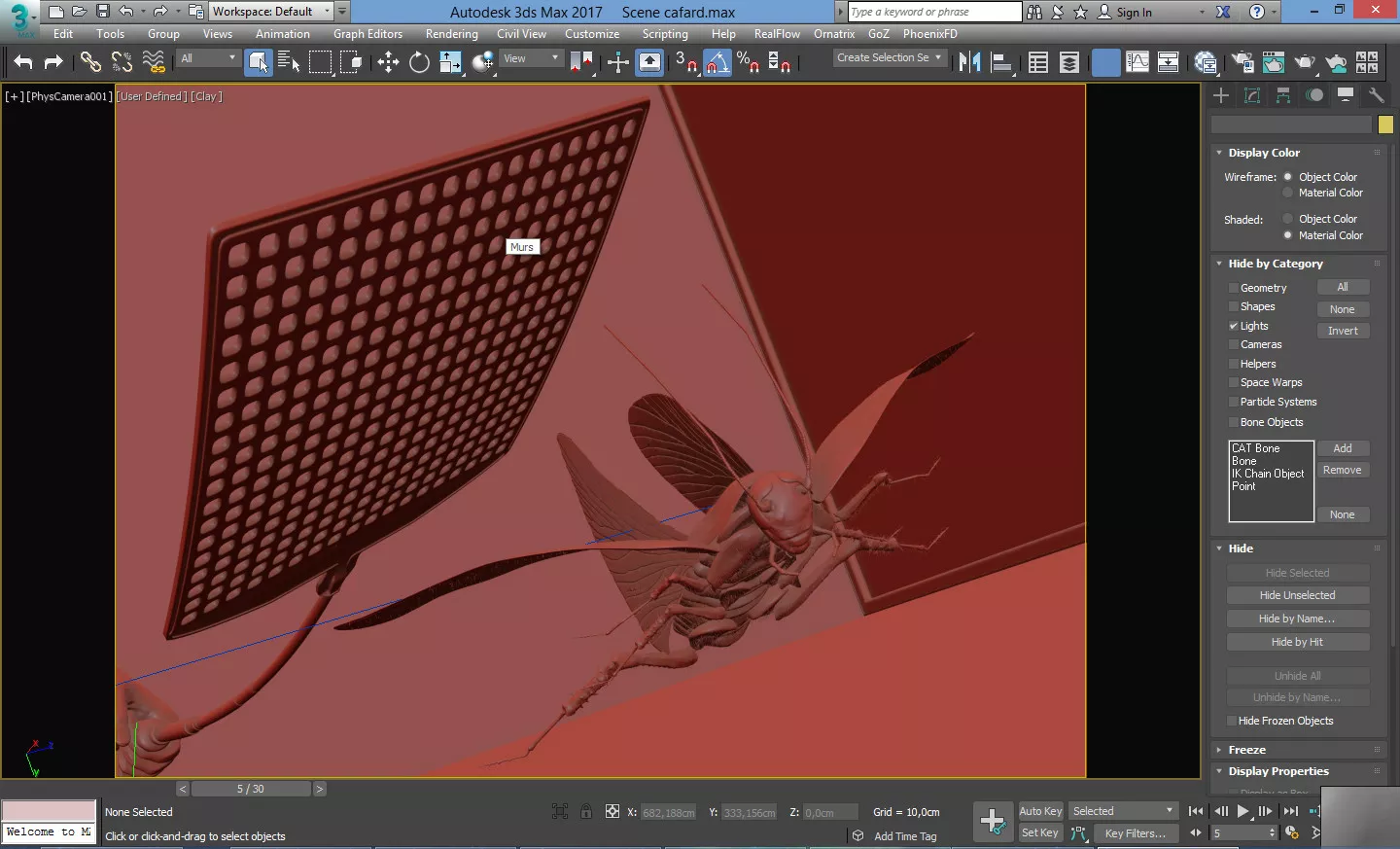This screenshot has width=1400, height=849.
Task: Open the Mirror tool
Action: [x=969, y=62]
